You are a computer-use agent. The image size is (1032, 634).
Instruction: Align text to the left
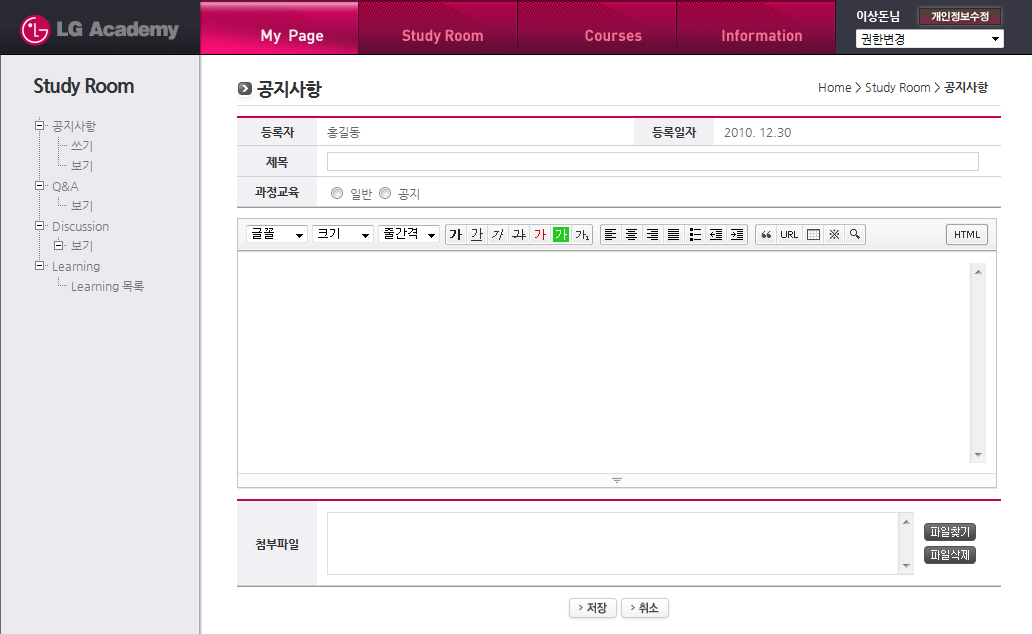[x=610, y=234]
